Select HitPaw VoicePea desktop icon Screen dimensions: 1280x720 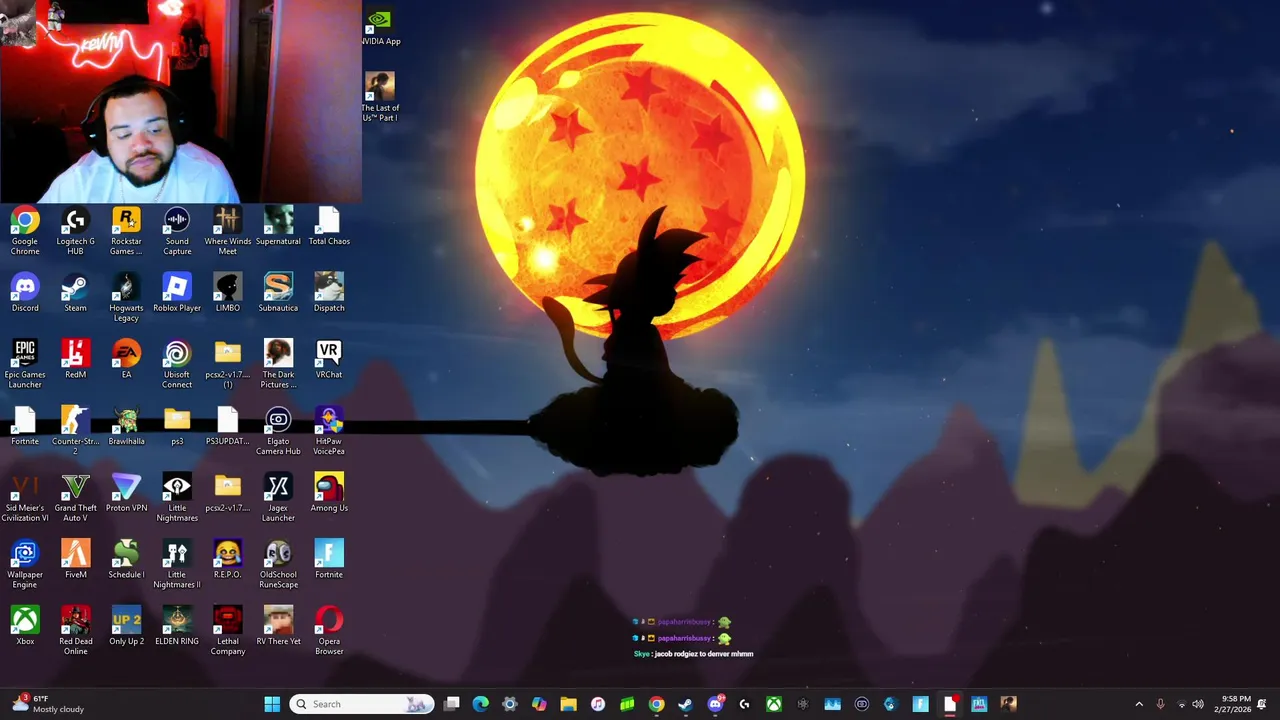click(329, 432)
